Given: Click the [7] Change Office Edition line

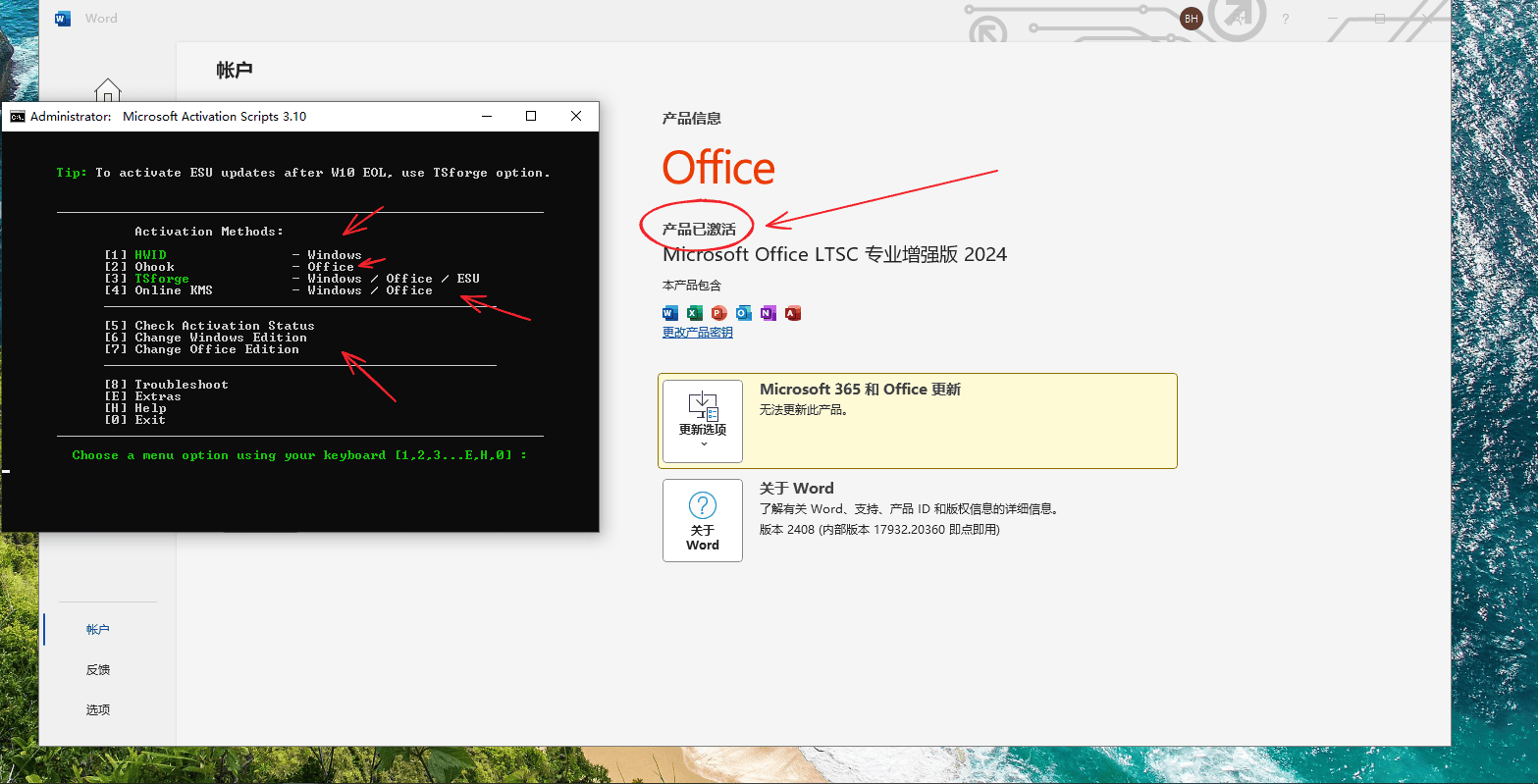Looking at the screenshot, I should coord(202,349).
